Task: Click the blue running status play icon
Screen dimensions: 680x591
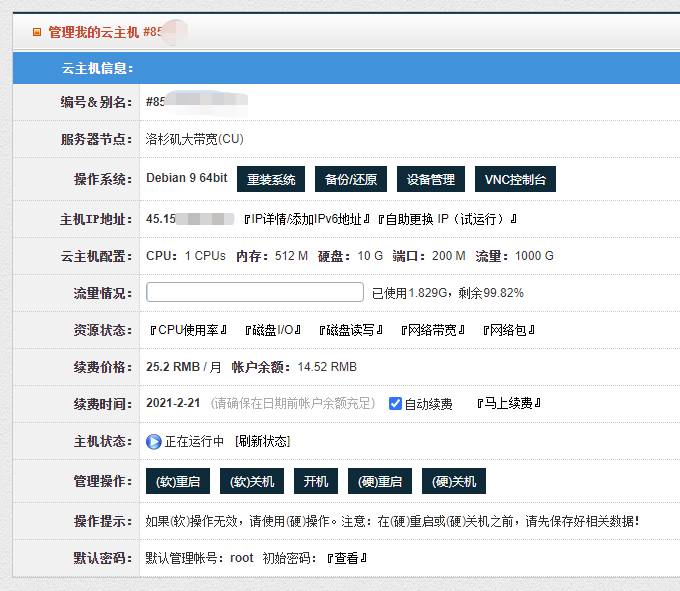Action: click(154, 441)
